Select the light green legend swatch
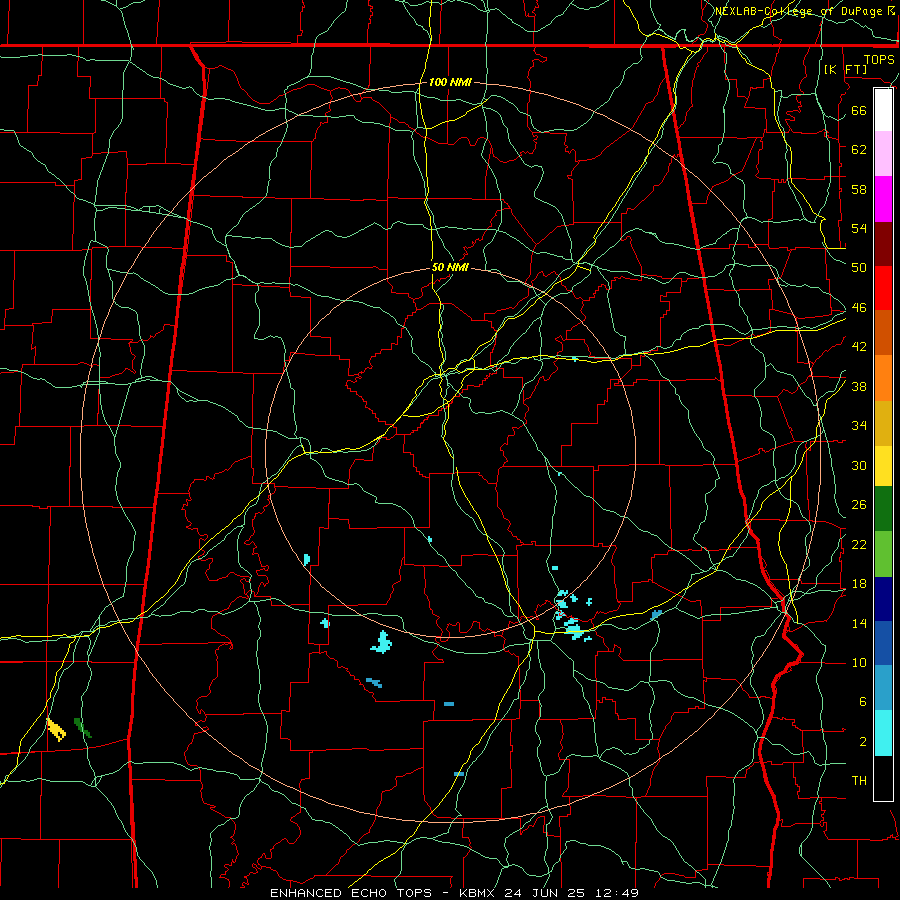Screen dimensions: 900x900 tap(883, 554)
